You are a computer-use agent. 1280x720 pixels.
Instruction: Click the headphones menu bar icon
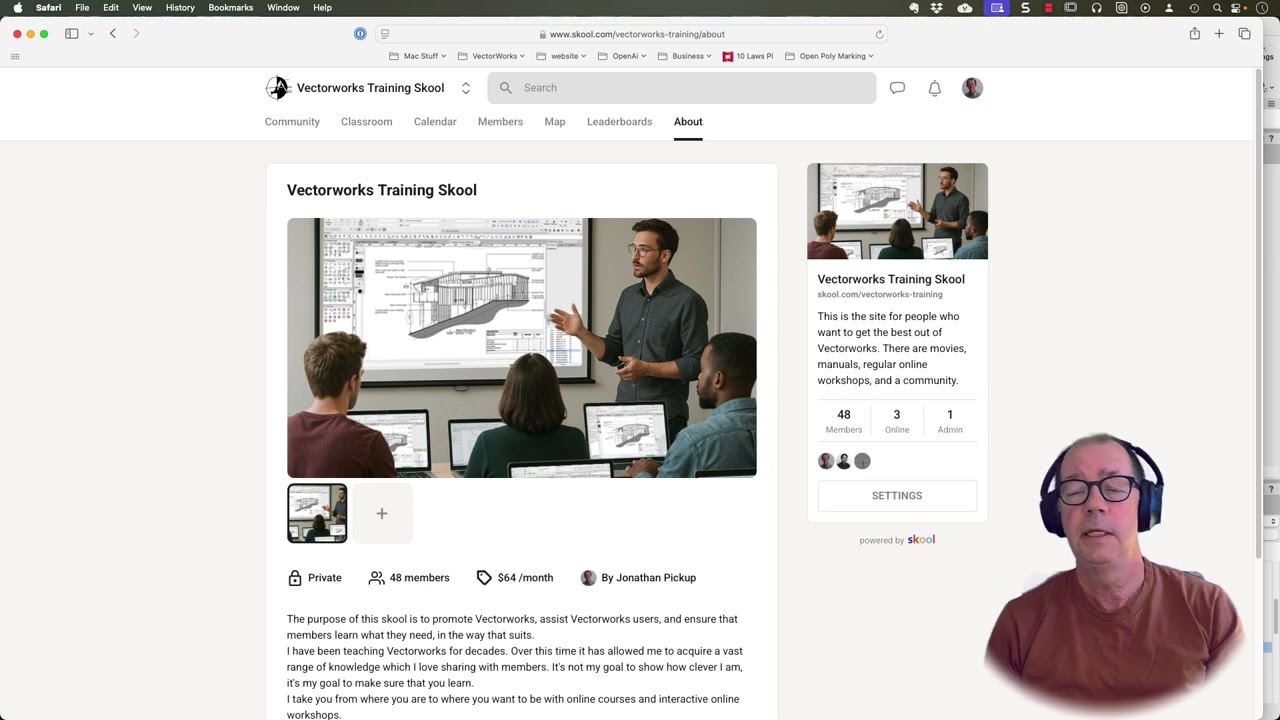1097,8
